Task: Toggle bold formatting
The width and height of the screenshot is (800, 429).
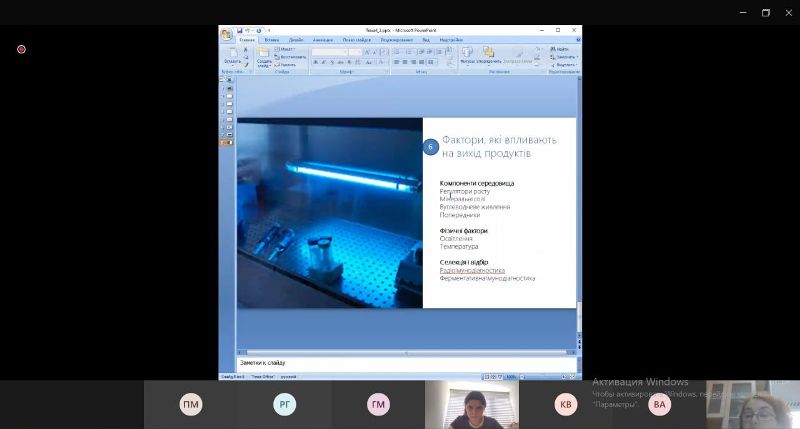Action: [315, 62]
